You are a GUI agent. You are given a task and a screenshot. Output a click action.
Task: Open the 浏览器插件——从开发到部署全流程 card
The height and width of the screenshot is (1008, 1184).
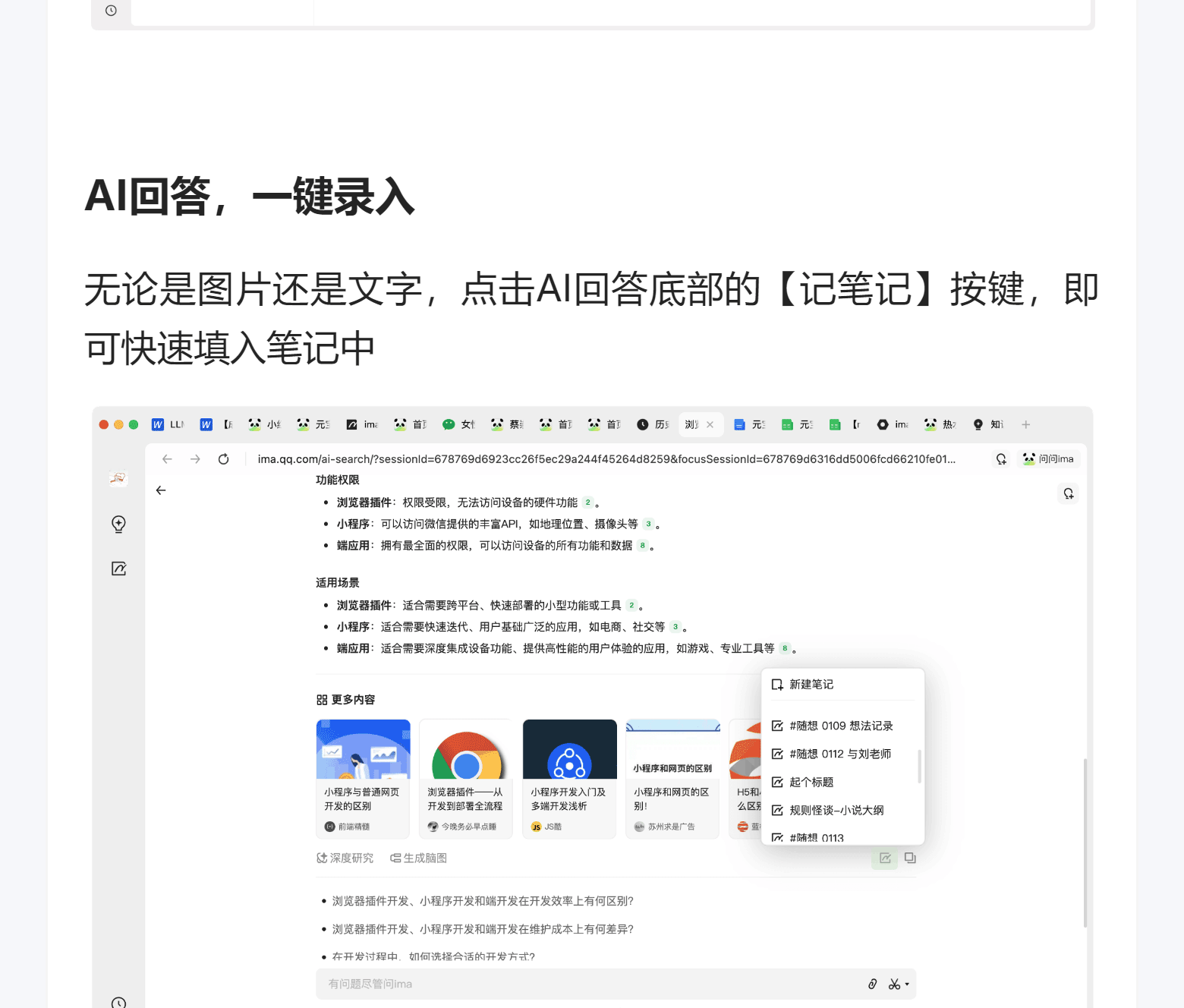point(465,779)
